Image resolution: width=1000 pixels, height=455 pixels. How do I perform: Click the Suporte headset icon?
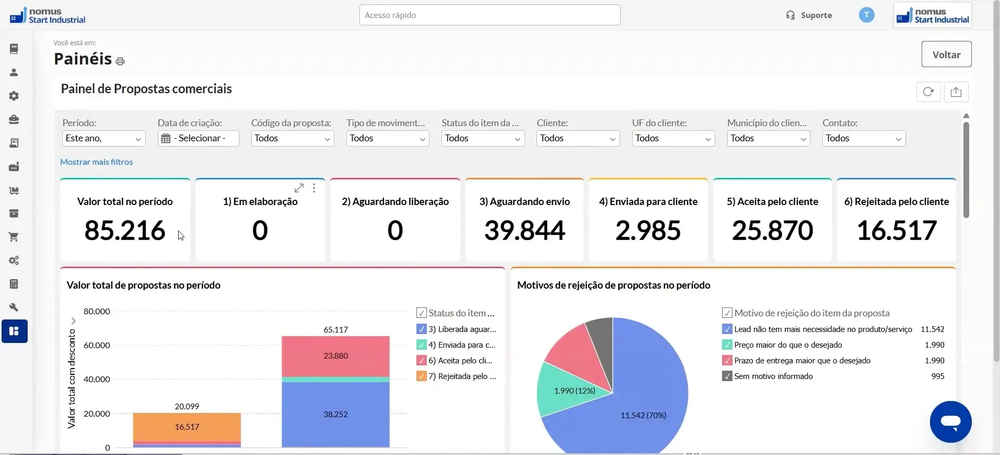tap(791, 15)
